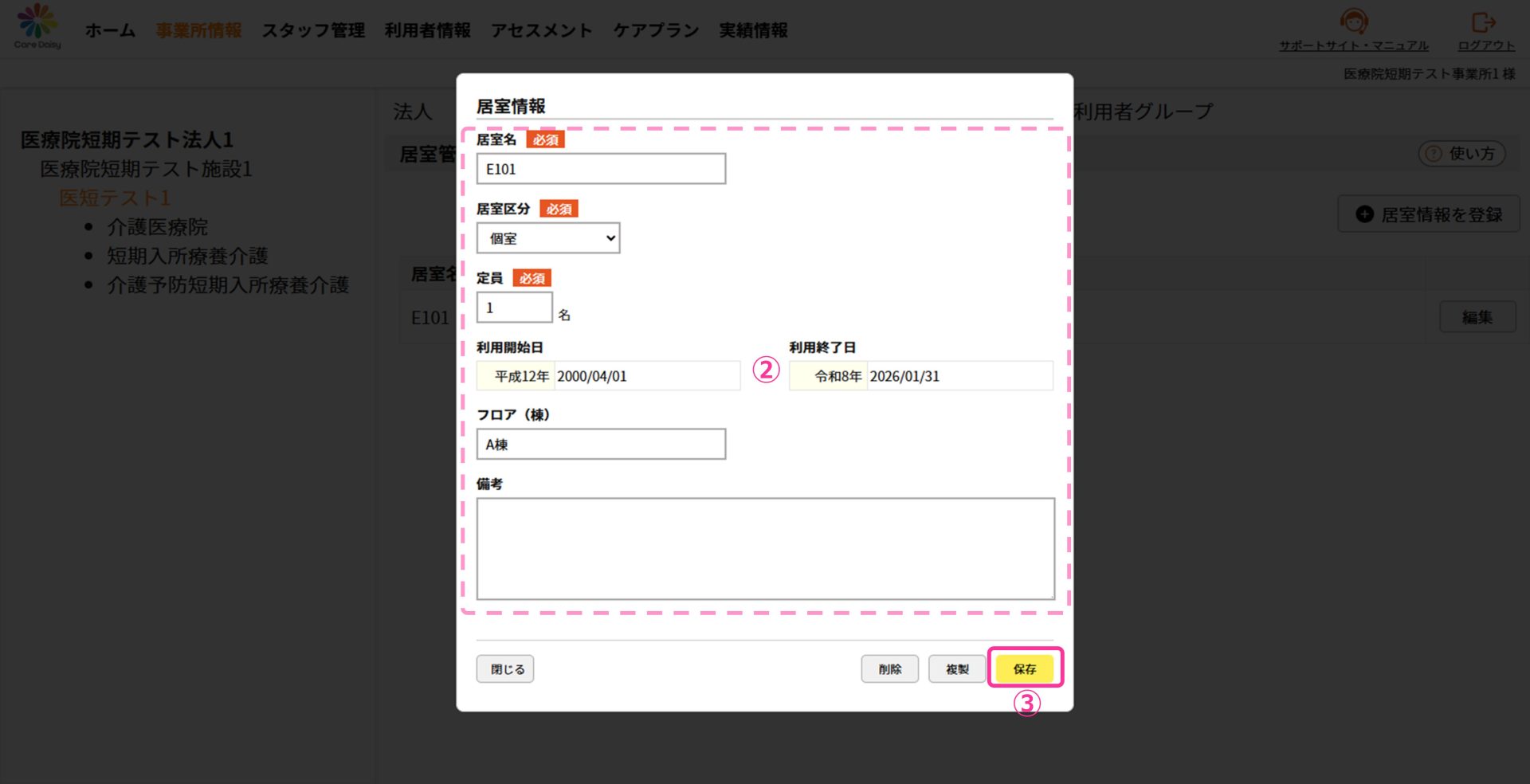The width and height of the screenshot is (1530, 784).
Task: Select the 利用開始日 date field
Action: pos(645,376)
